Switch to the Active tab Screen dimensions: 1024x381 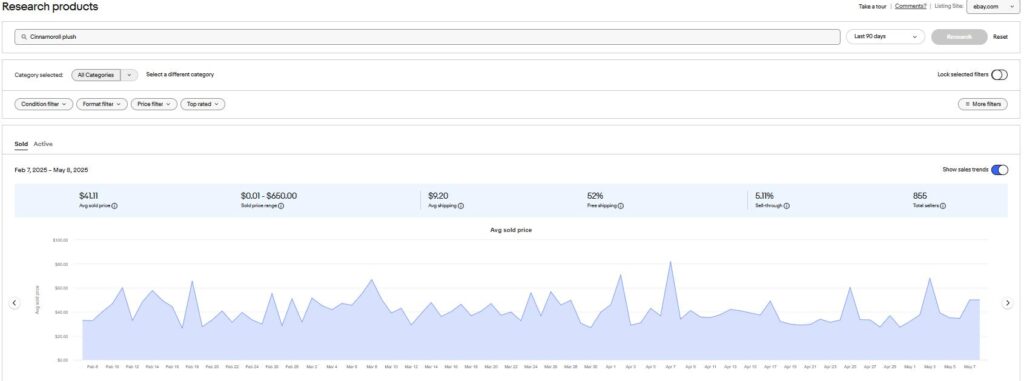tap(43, 144)
